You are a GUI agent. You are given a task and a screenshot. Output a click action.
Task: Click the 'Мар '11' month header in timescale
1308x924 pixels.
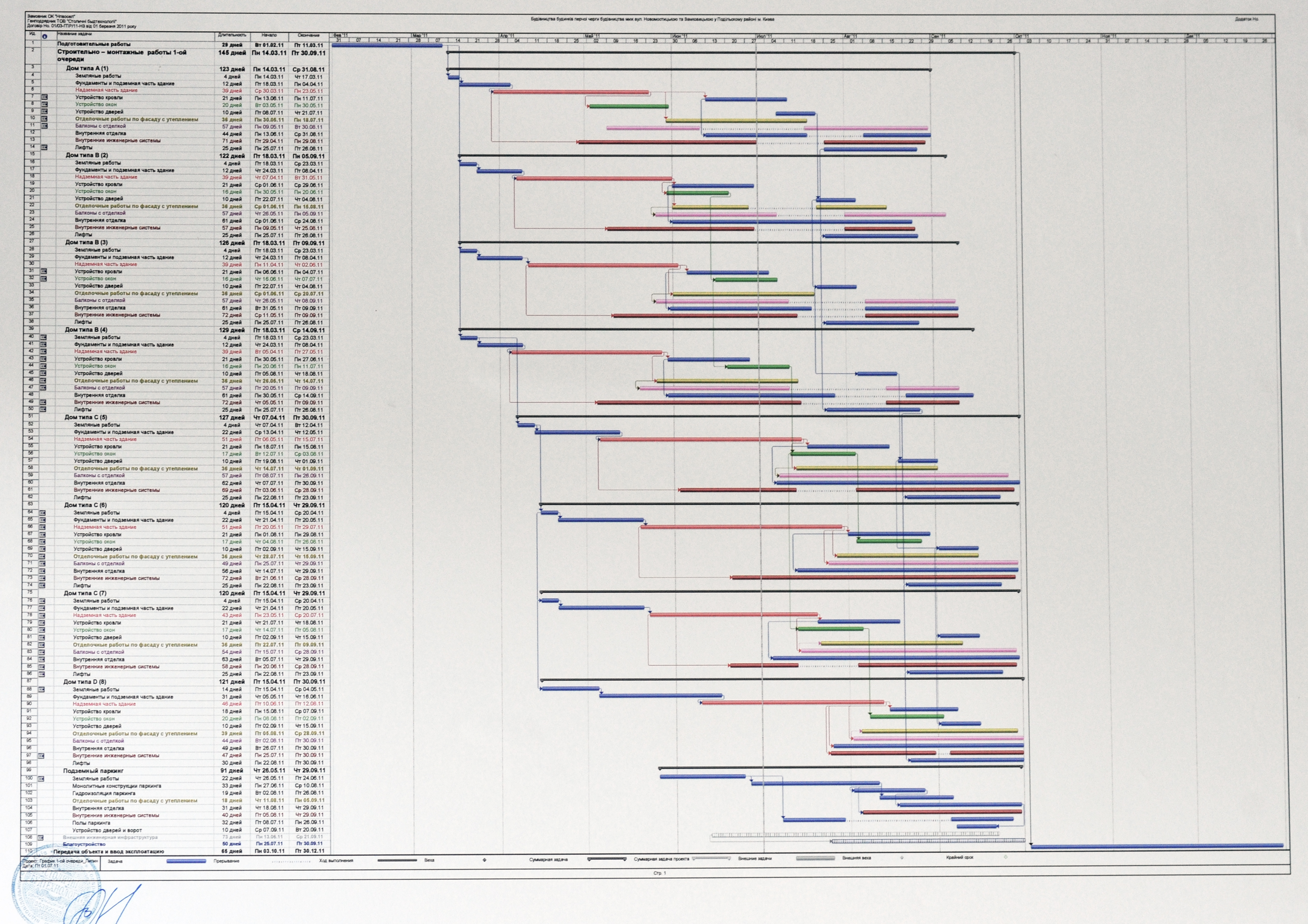(421, 35)
